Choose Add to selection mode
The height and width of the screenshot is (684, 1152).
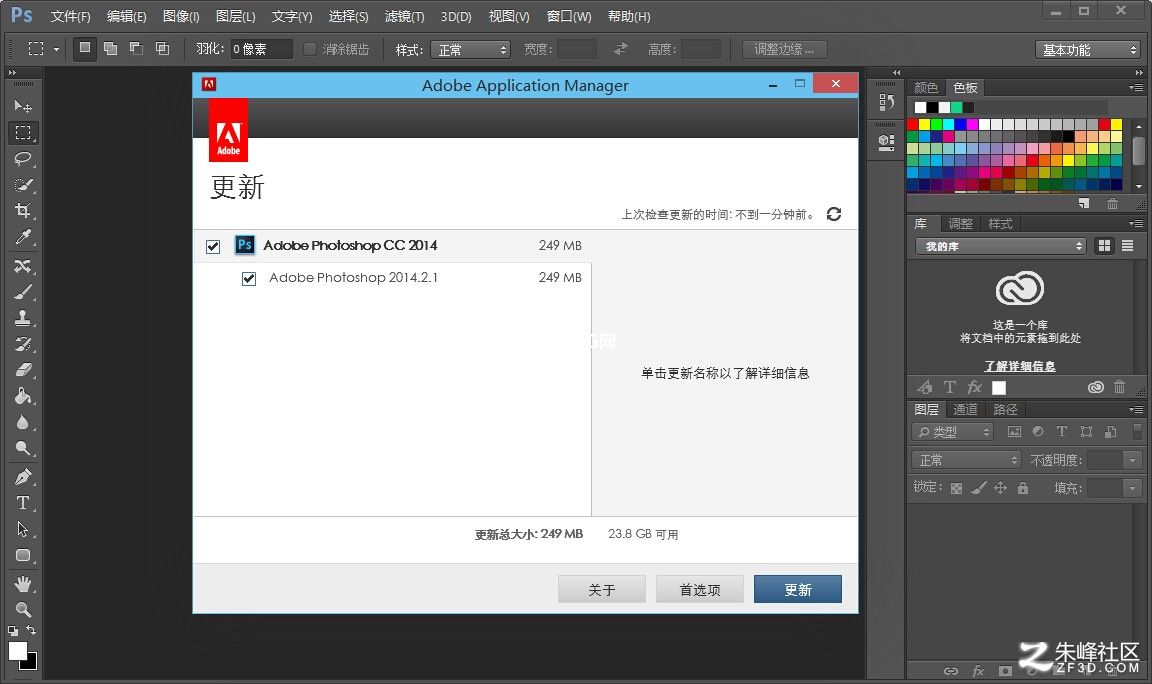pos(111,48)
